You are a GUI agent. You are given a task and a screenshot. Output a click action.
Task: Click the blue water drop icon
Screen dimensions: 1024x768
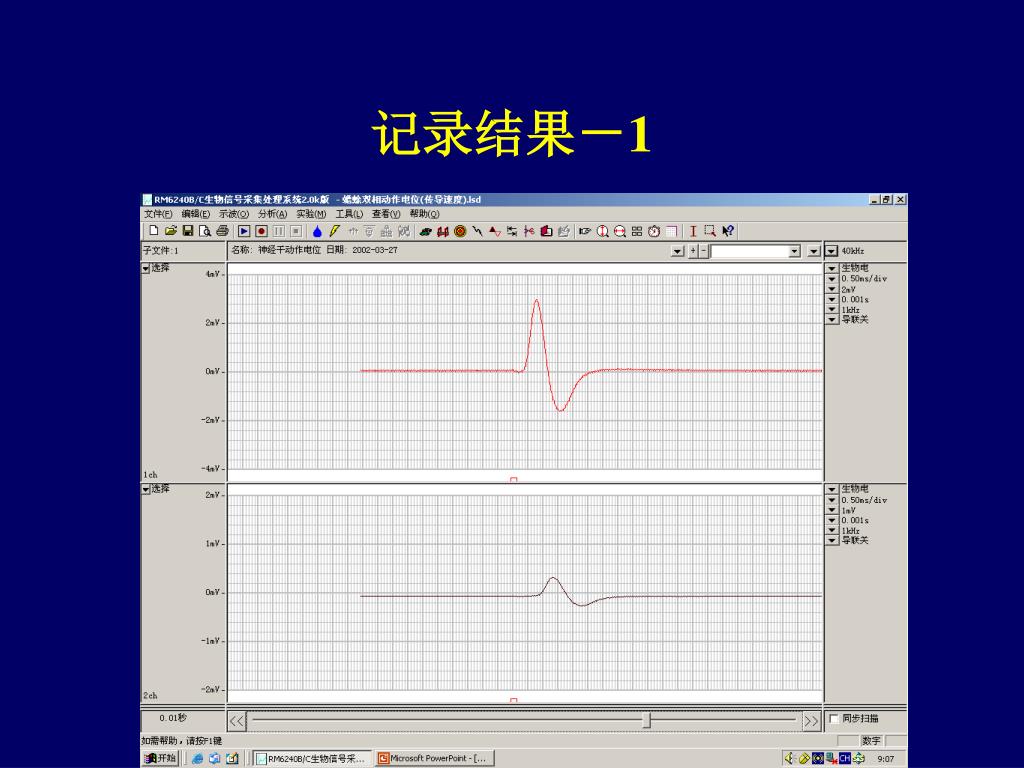[x=317, y=231]
